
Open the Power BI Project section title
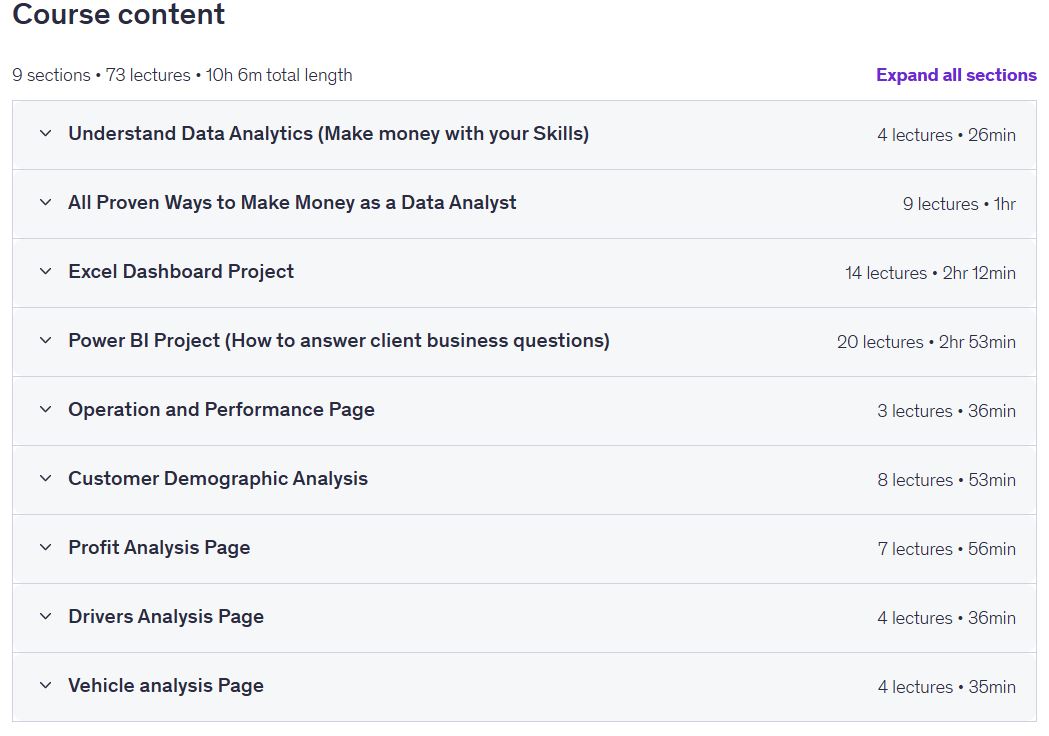click(x=339, y=341)
